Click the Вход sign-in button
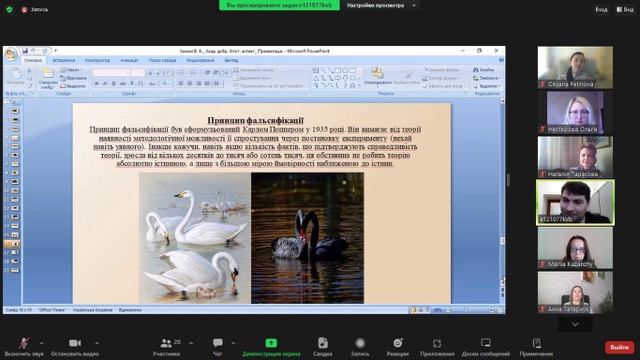This screenshot has width=640, height=360. [x=601, y=9]
